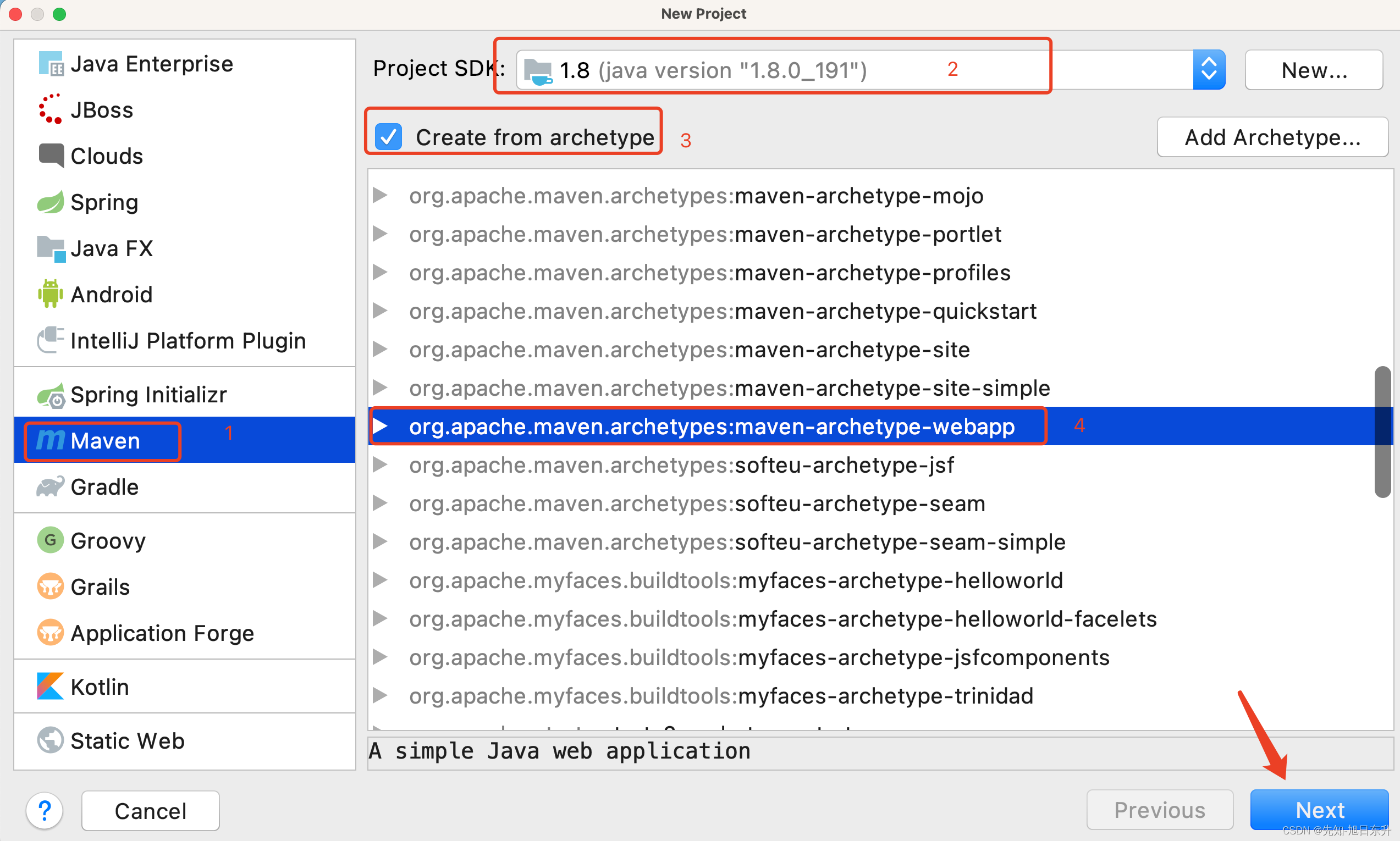Screen dimensions: 1400x841
Task: Click the SDK folder icon in combo box
Action: pyautogui.click(x=538, y=71)
